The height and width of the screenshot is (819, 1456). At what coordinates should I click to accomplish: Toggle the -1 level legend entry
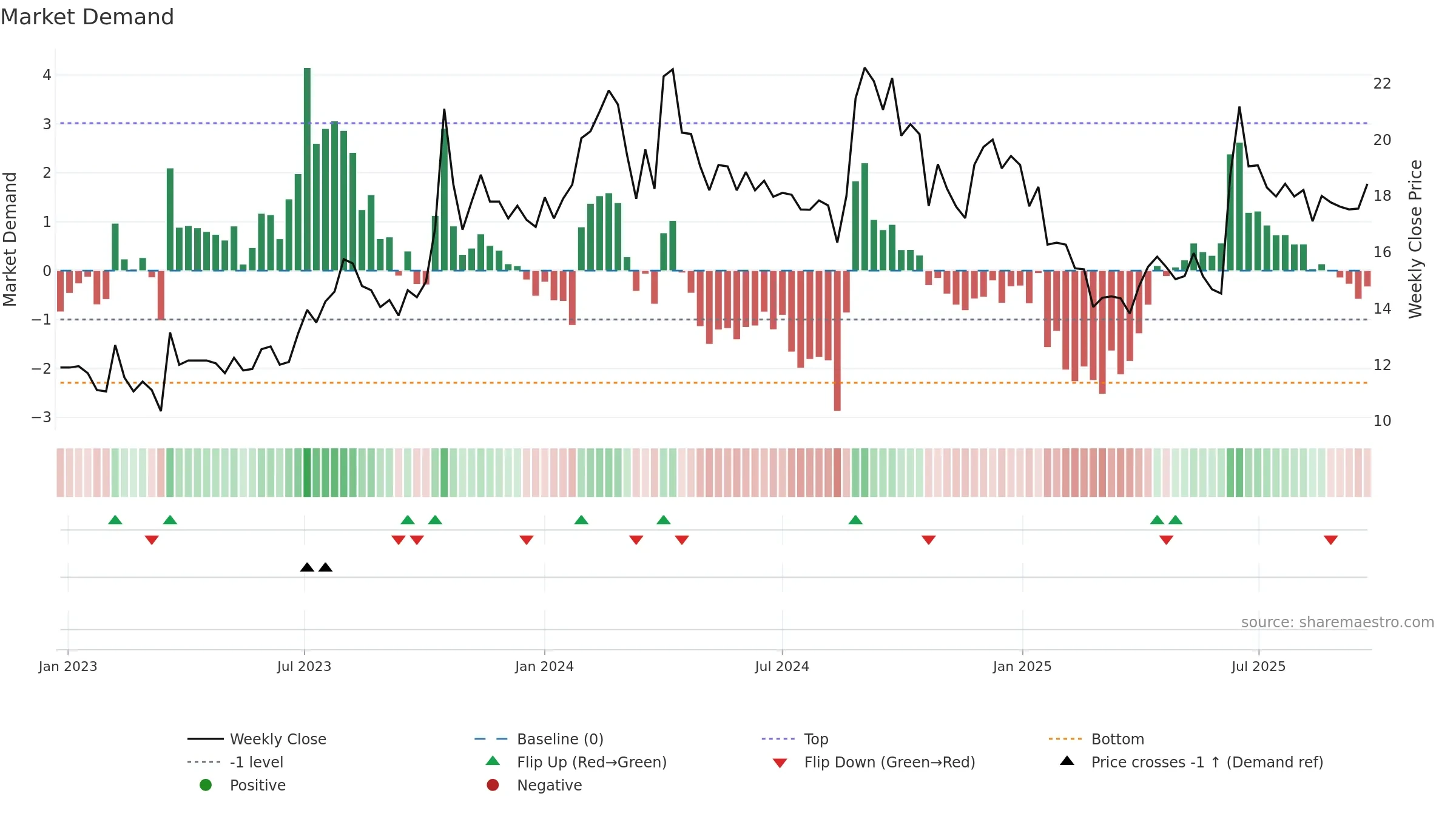[x=235, y=762]
